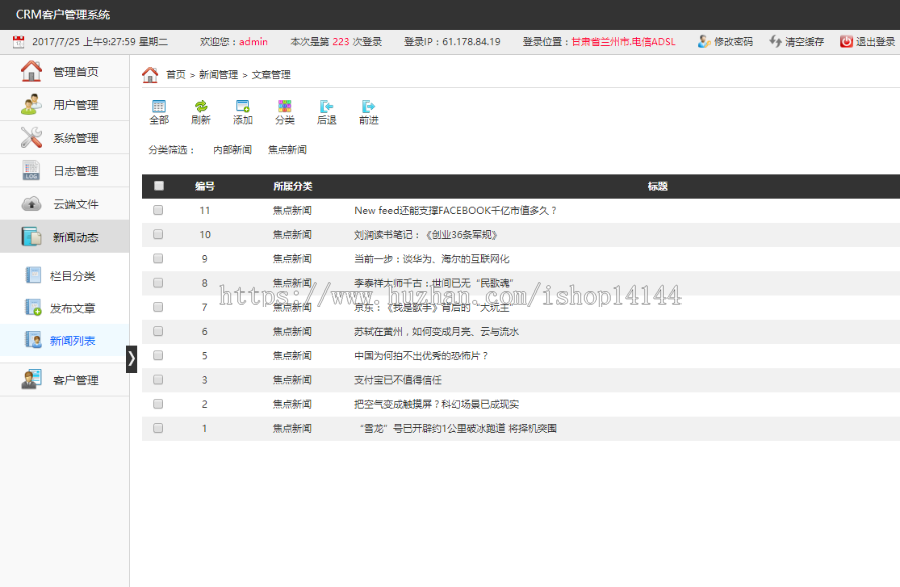Image resolution: width=900 pixels, height=587 pixels.
Task: Click the 客户管理 customer icon
Action: [x=31, y=379]
